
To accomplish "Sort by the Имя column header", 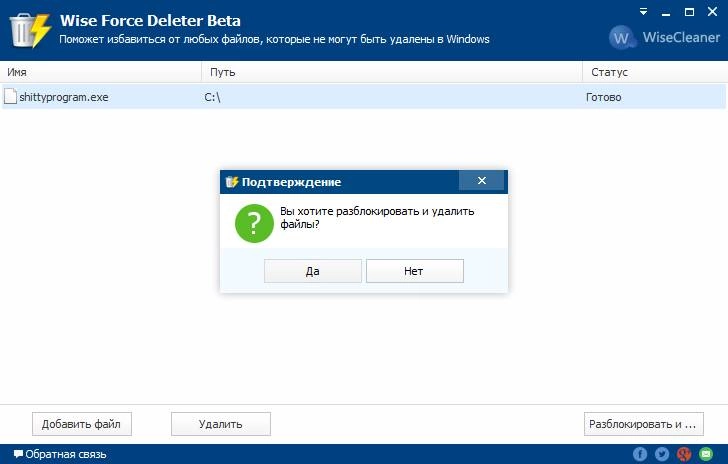I will coord(101,72).
